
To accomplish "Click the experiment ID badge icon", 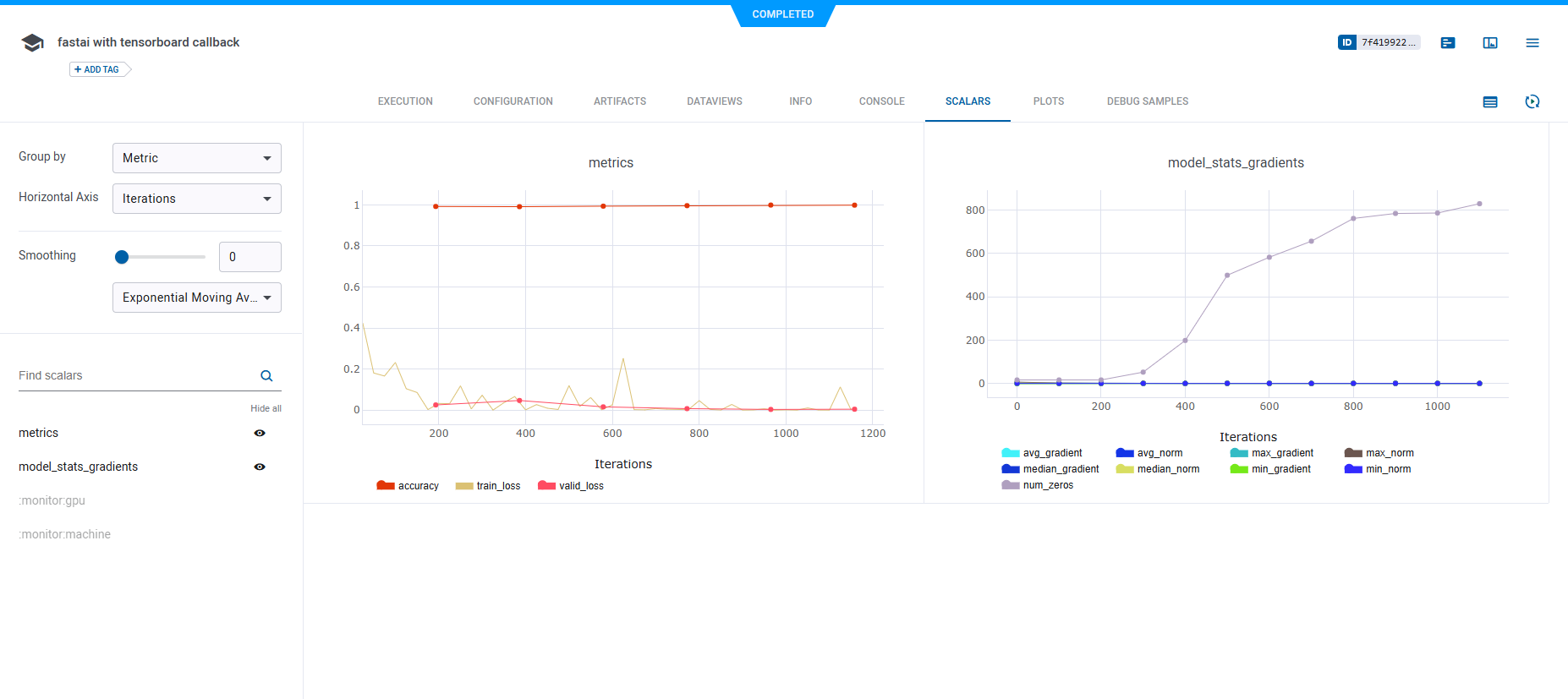I will [1347, 42].
